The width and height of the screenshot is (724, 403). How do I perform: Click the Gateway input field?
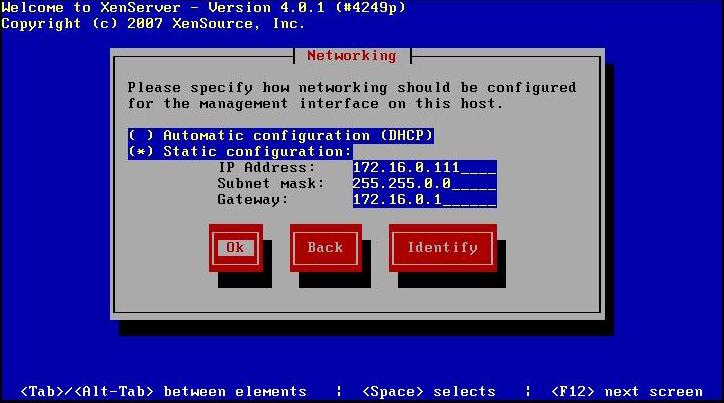pos(424,200)
